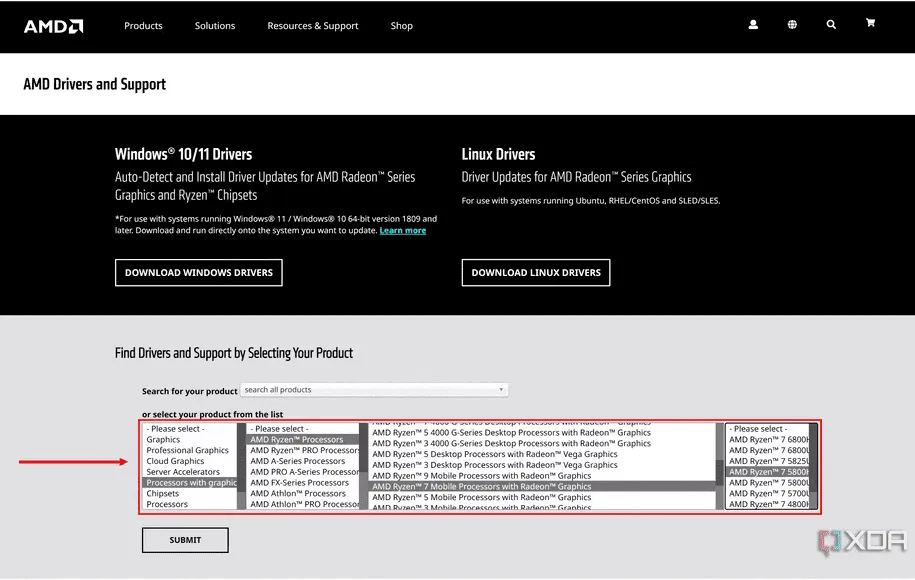Viewport: 915px width, 580px height.
Task: Open the shopping cart icon
Action: point(870,24)
